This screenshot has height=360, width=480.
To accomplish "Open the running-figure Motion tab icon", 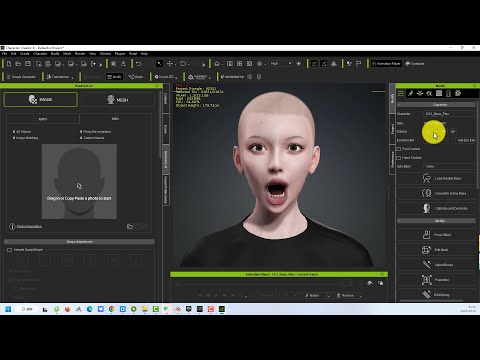I will click(411, 93).
